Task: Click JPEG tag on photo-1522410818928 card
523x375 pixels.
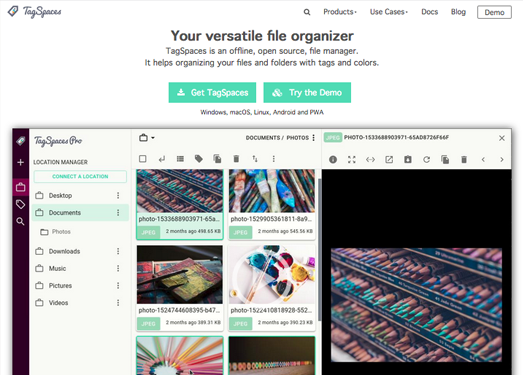Action: (240, 324)
